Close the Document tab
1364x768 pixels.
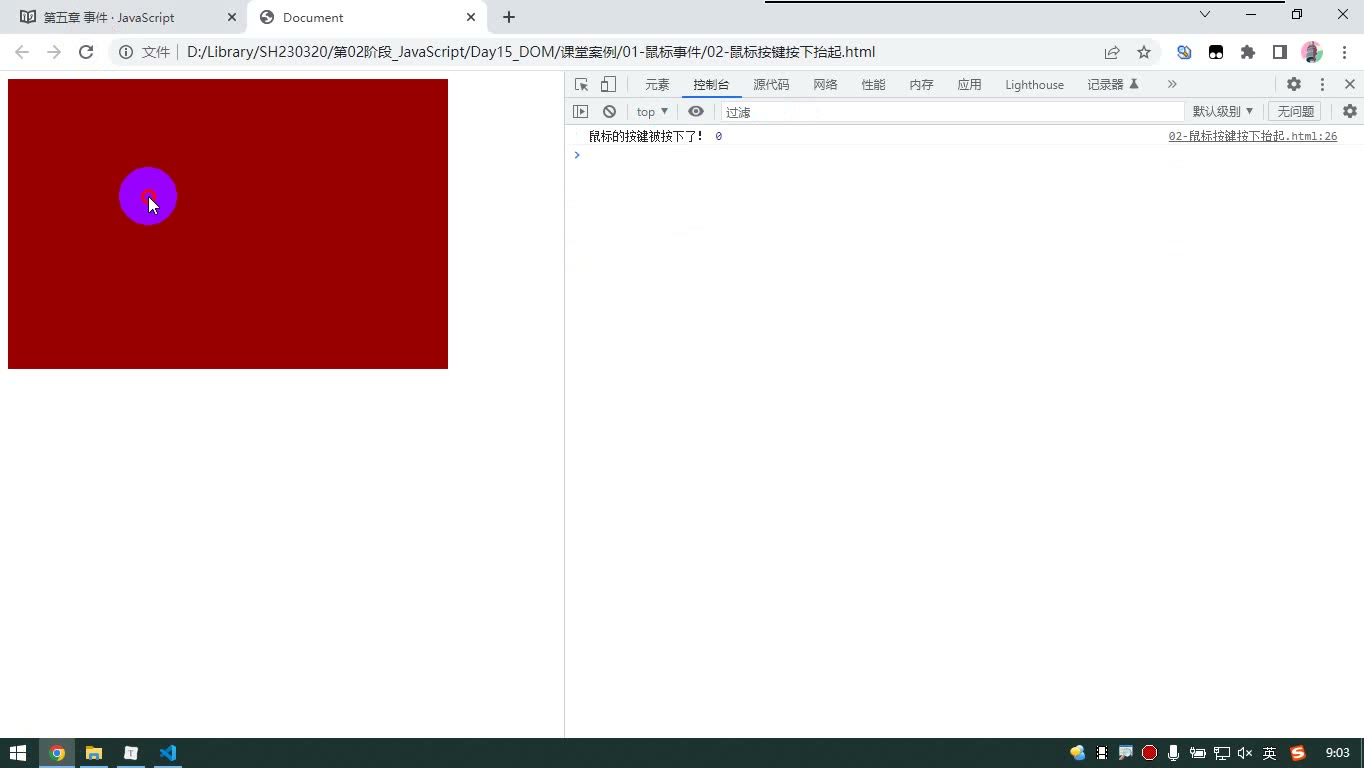click(471, 17)
